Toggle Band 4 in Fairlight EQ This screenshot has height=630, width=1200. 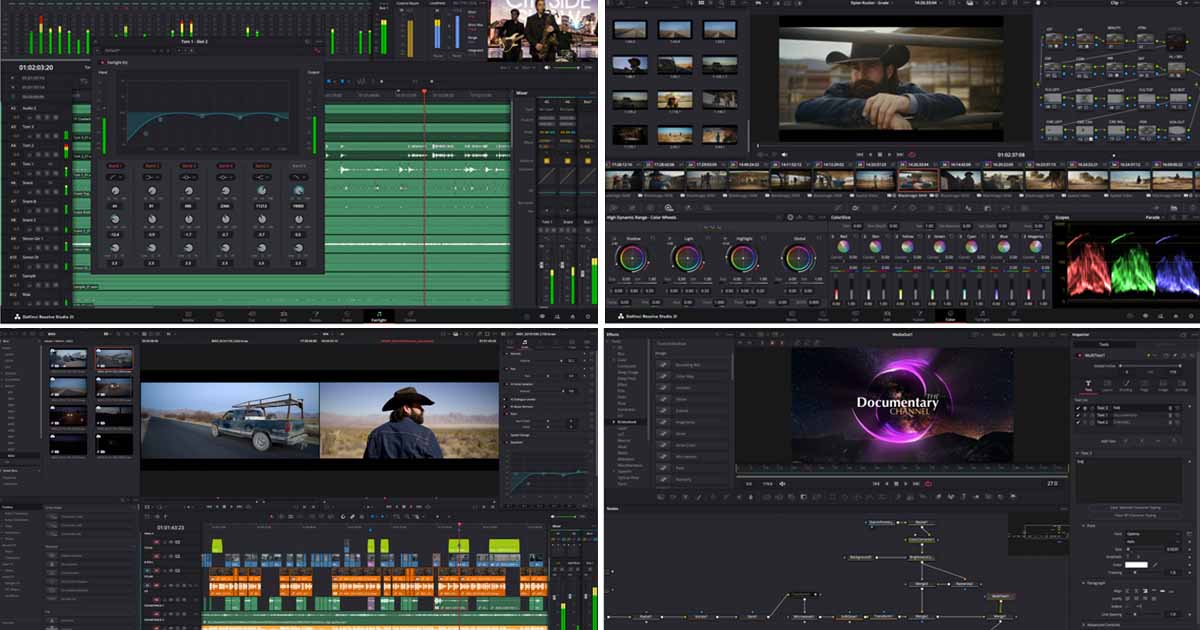coord(226,166)
